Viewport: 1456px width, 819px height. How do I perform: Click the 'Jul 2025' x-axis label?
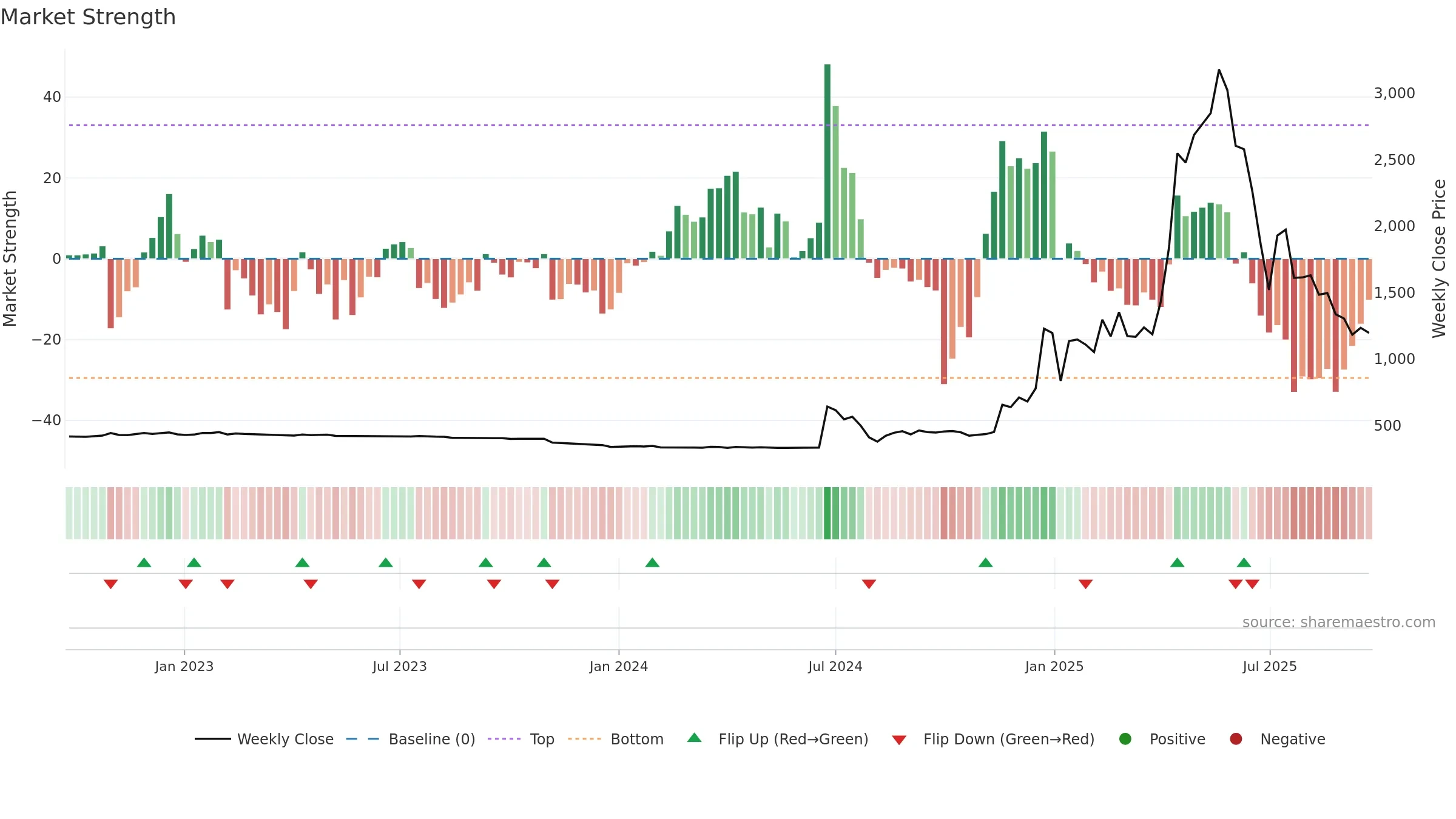1269,666
